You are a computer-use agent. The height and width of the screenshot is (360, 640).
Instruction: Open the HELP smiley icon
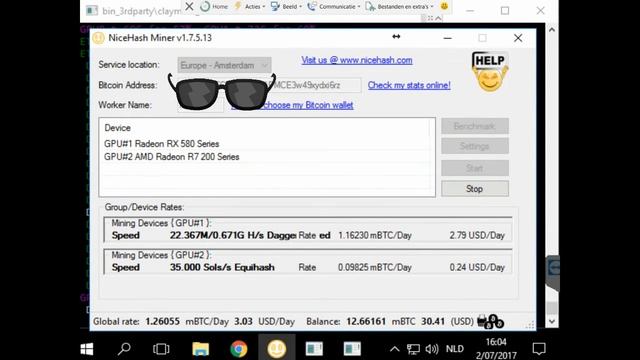[x=490, y=72]
